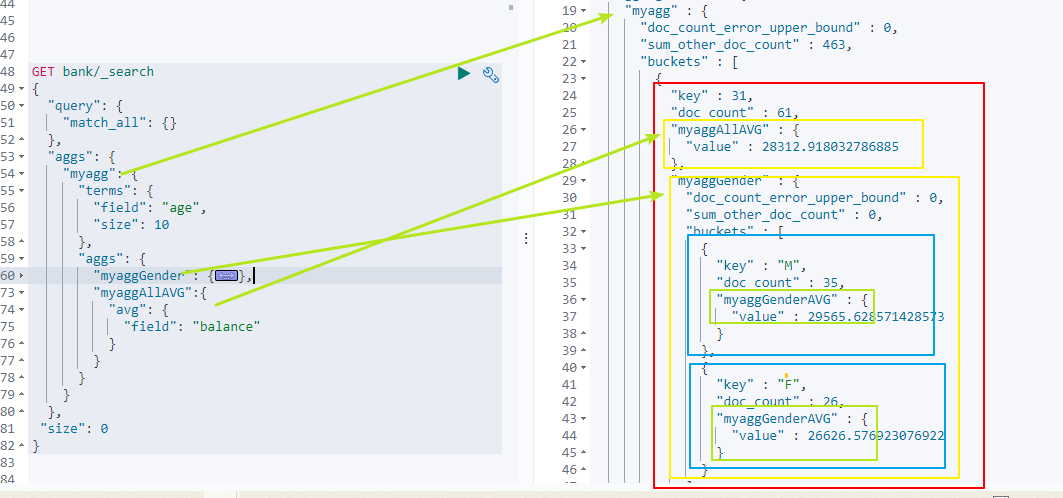Collapse the "query" block at line 50
Viewport: 1063px width, 498px height.
click(23, 106)
